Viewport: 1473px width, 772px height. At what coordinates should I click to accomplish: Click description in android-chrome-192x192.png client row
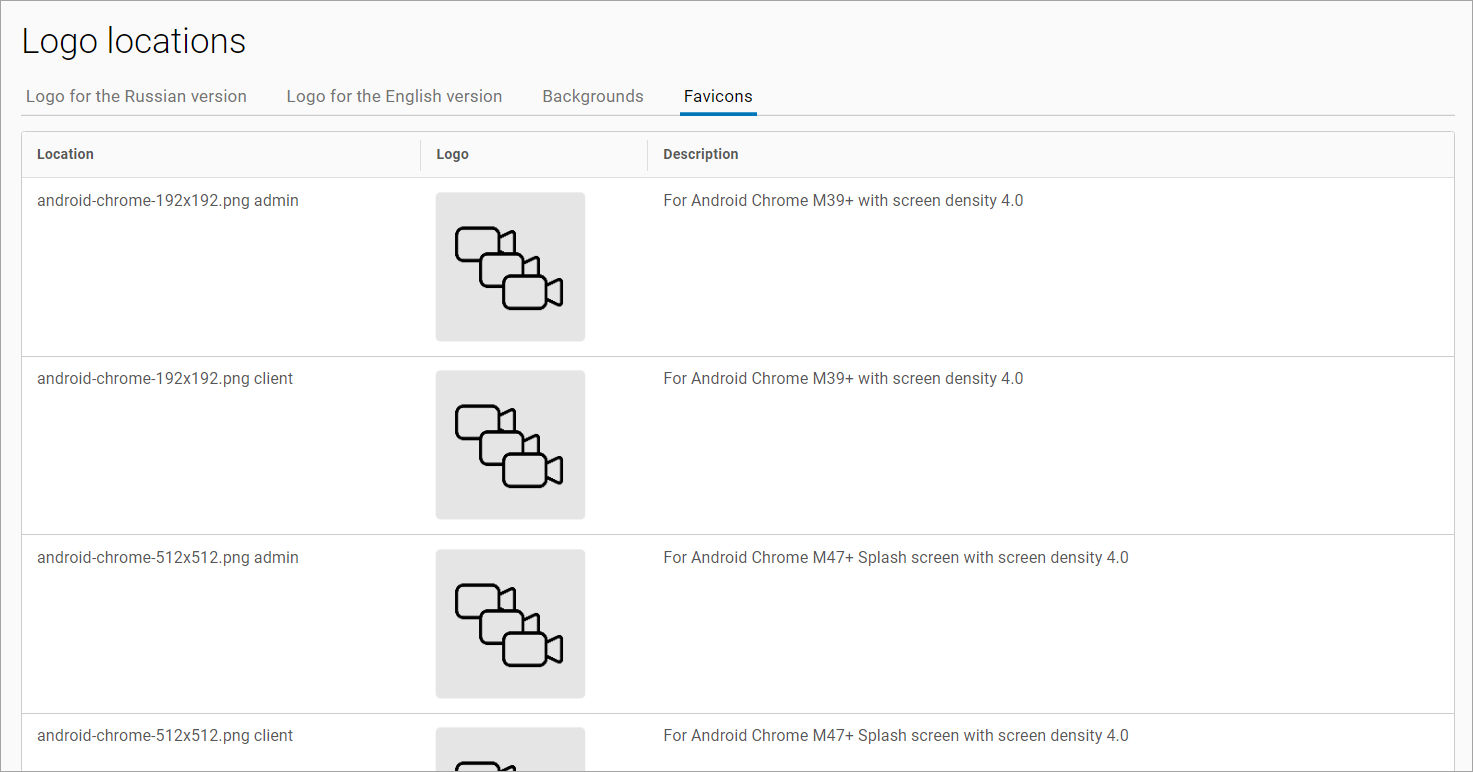click(843, 379)
